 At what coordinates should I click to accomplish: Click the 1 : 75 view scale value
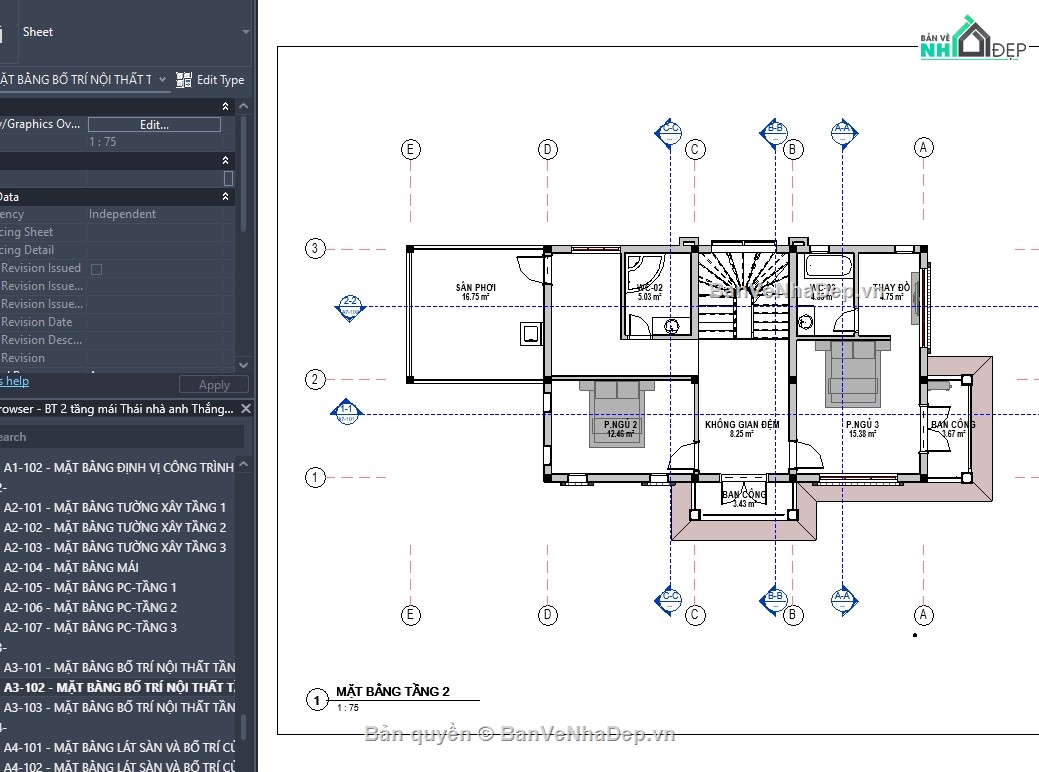[x=103, y=142]
